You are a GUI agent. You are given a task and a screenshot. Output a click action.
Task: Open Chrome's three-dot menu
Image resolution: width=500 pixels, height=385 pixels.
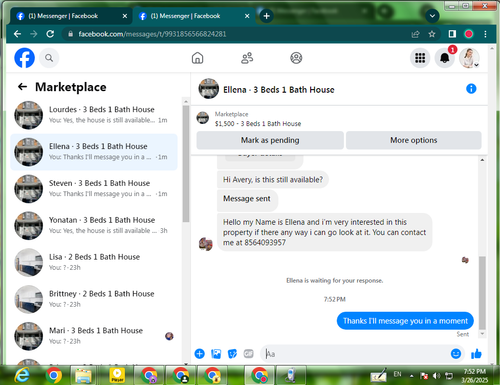coord(485,34)
